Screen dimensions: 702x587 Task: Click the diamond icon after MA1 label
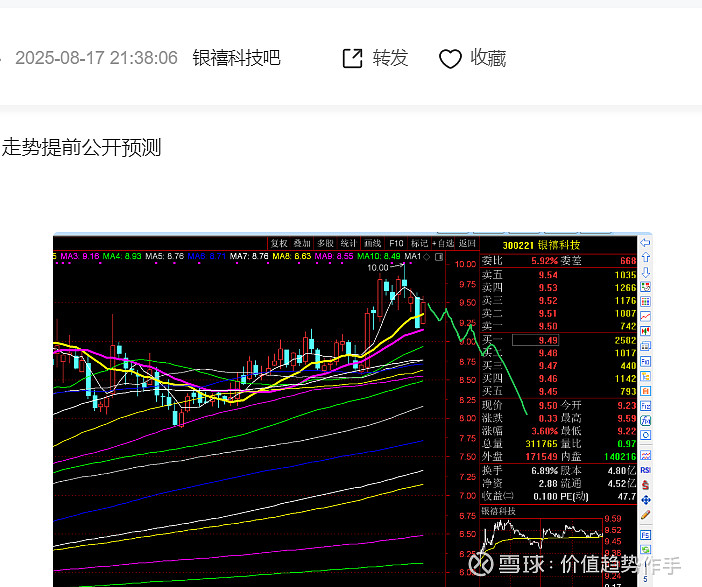tap(427, 257)
